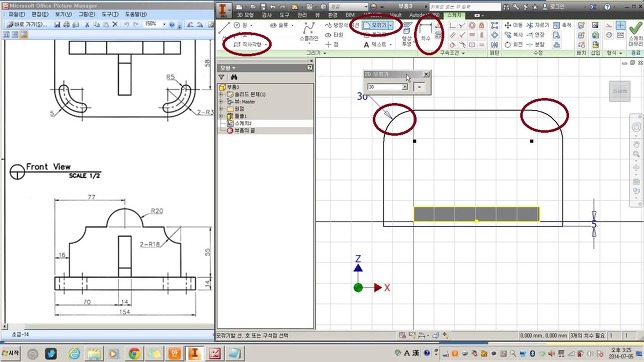Click Save icon in Picture Manager toolbar
The width and height of the screenshot is (644, 362).
pyautogui.click(x=57, y=25)
